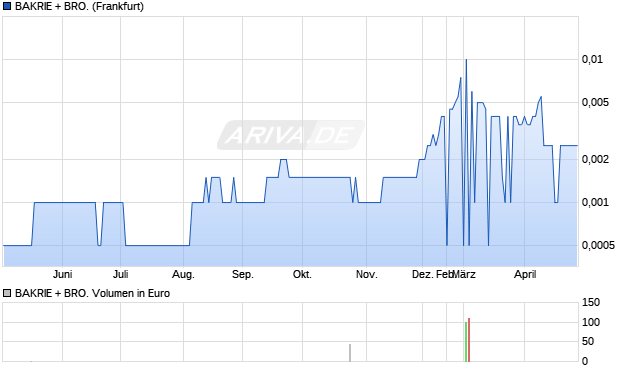
Task: Click the 0,01 price axis label
Action: click(x=592, y=59)
